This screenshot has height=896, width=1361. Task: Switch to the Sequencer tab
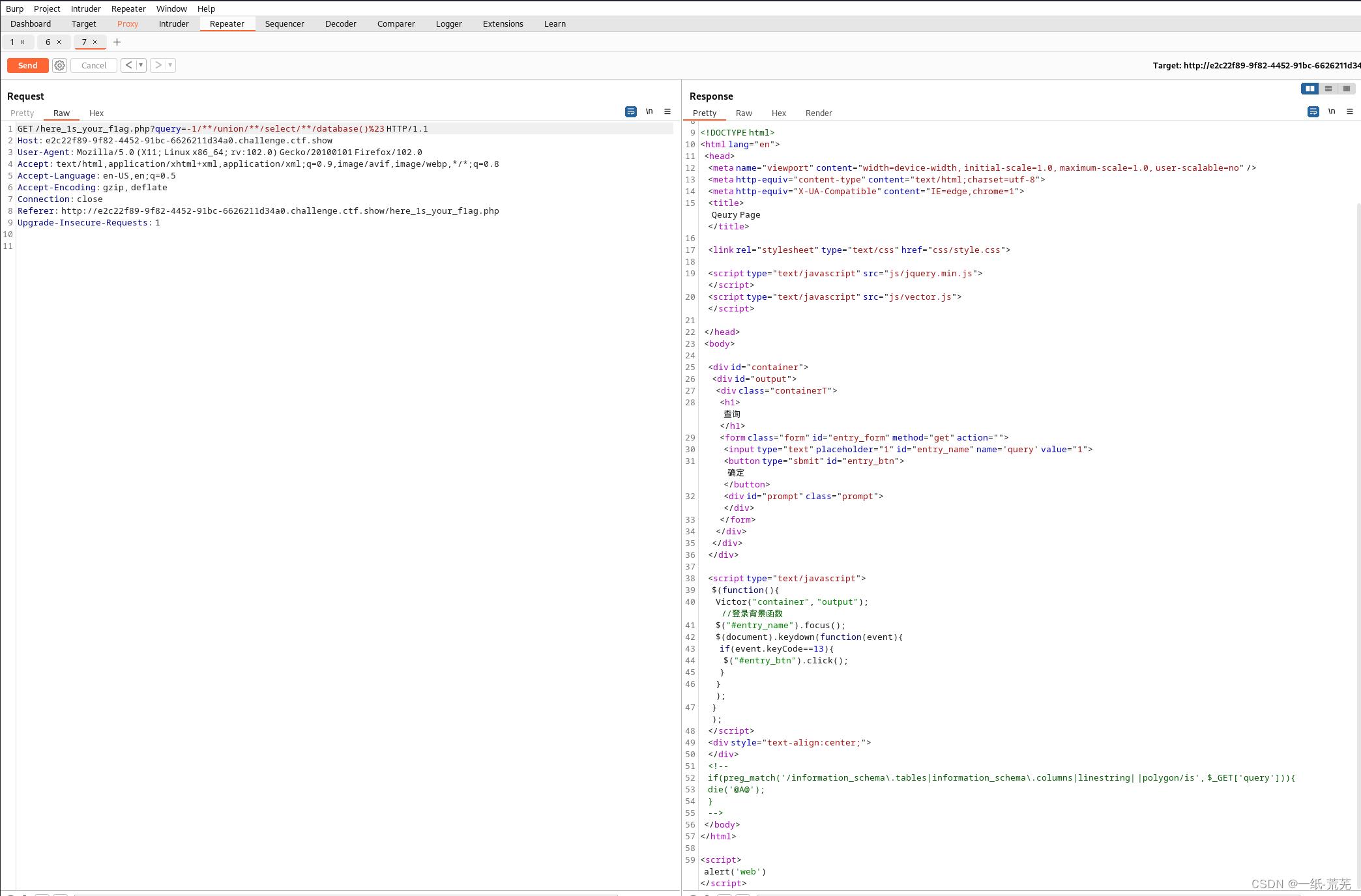[x=285, y=23]
